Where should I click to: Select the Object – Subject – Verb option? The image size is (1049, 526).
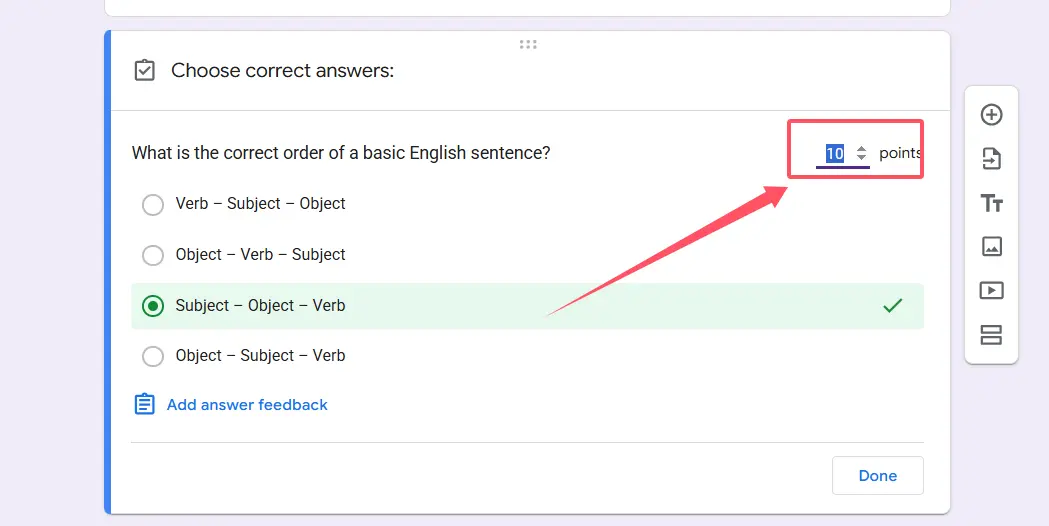[153, 356]
